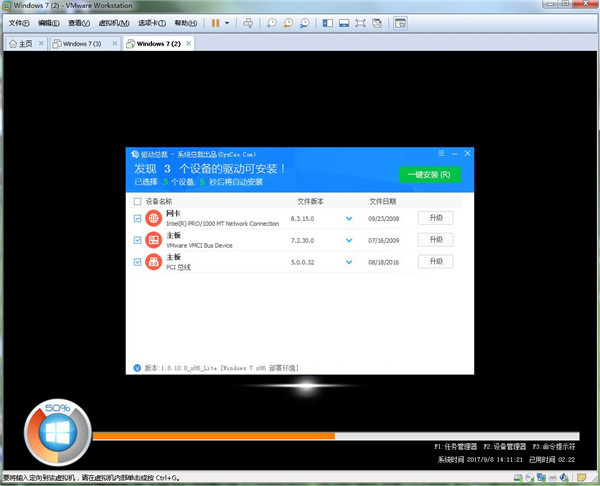This screenshot has height=486, width=600.
Task: Close the Windows 7 (3) tab
Action: pyautogui.click(x=114, y=44)
